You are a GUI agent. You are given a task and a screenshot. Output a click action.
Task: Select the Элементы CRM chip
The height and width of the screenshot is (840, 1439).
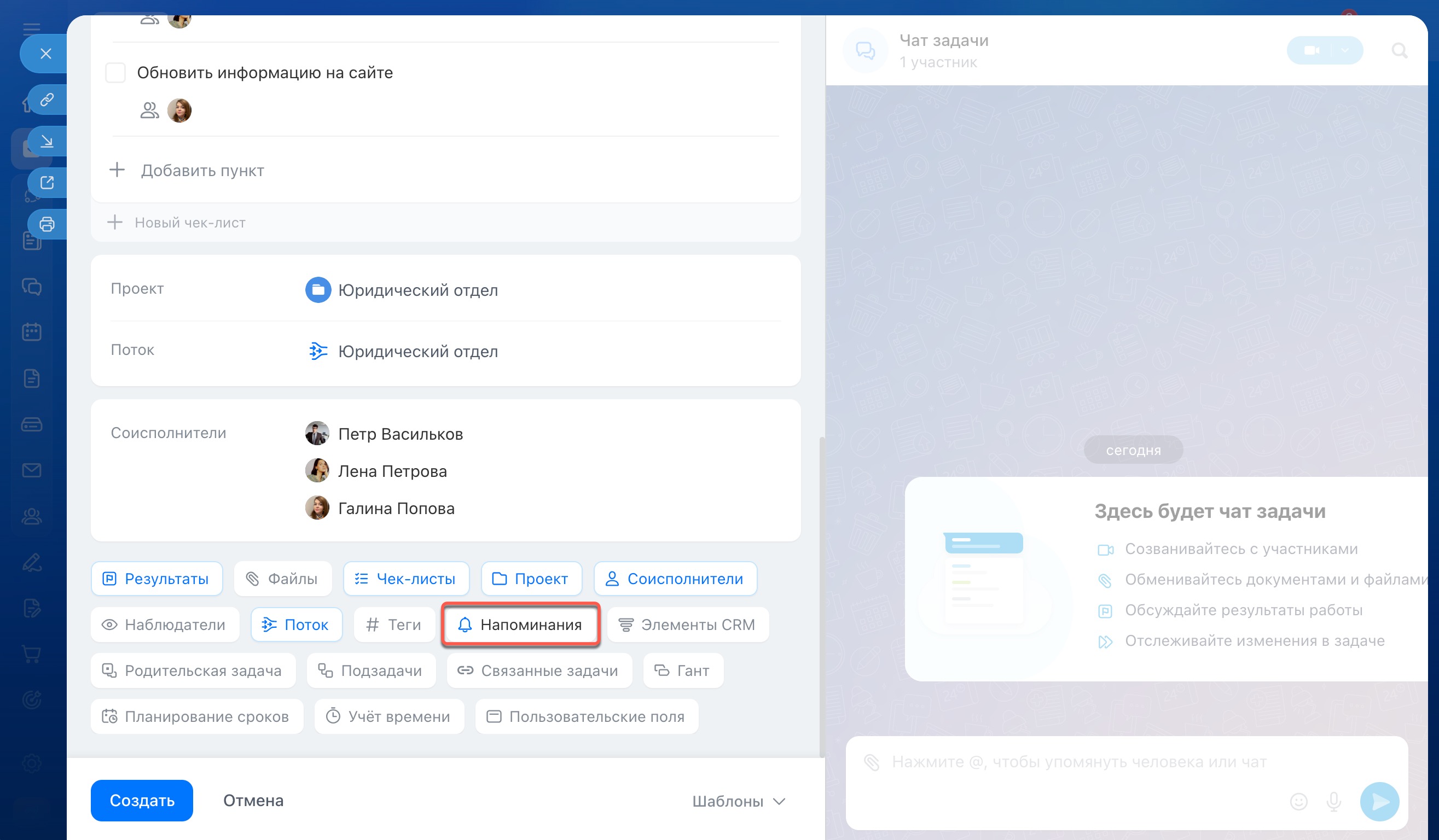688,625
